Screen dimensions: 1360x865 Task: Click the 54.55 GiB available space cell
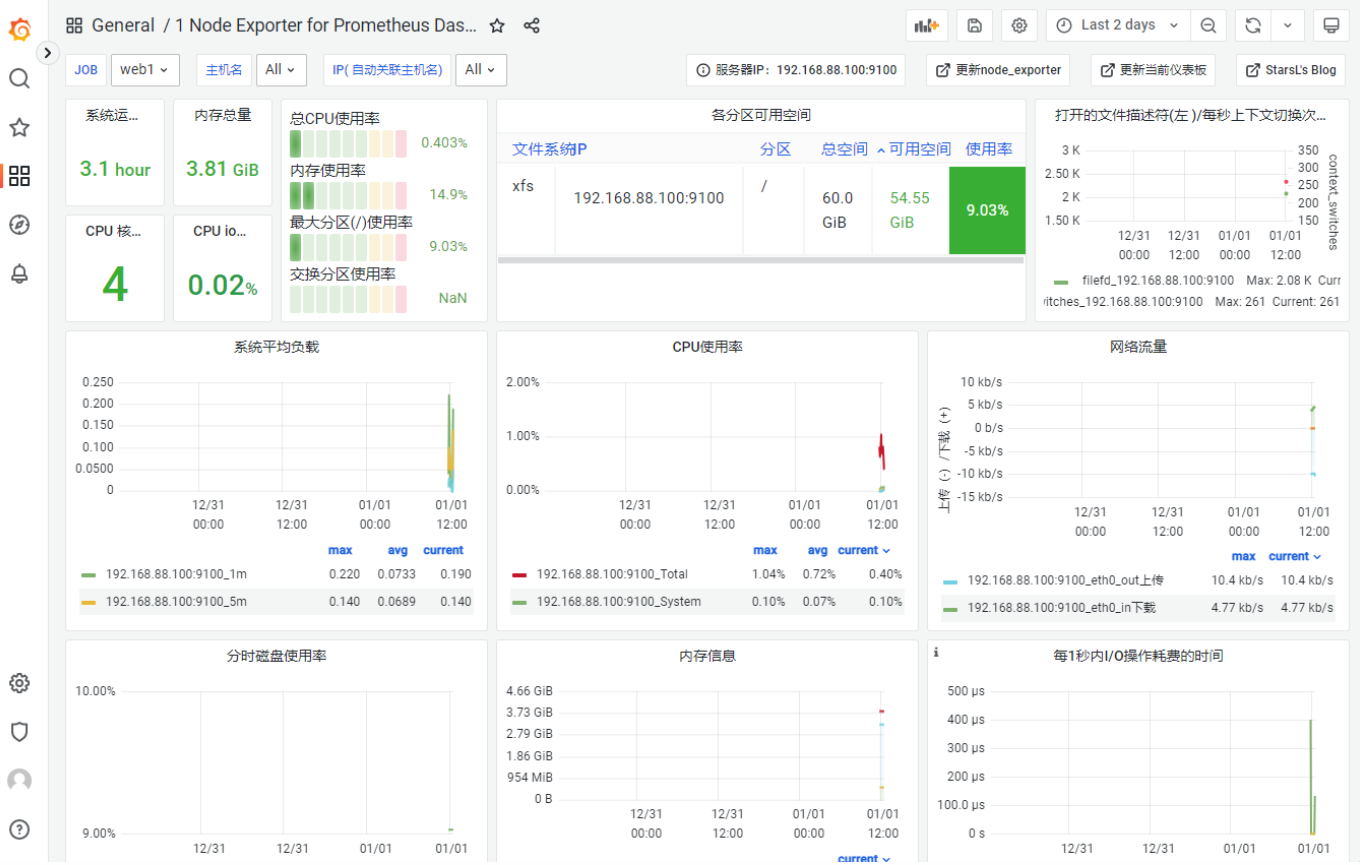(x=910, y=210)
